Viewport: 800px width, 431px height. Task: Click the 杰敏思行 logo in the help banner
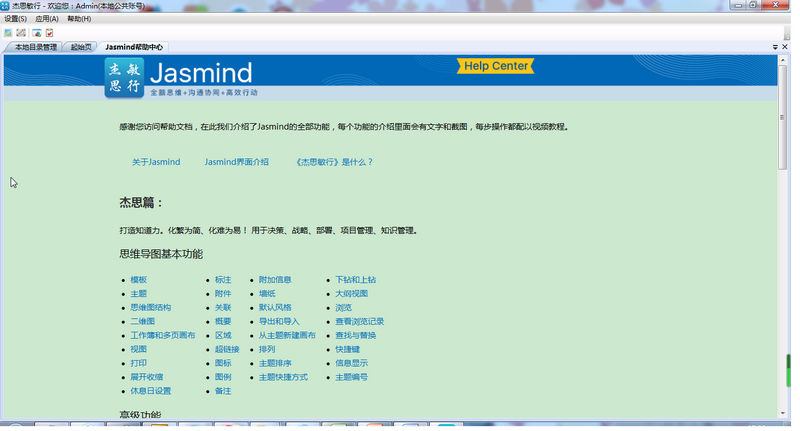coord(124,78)
